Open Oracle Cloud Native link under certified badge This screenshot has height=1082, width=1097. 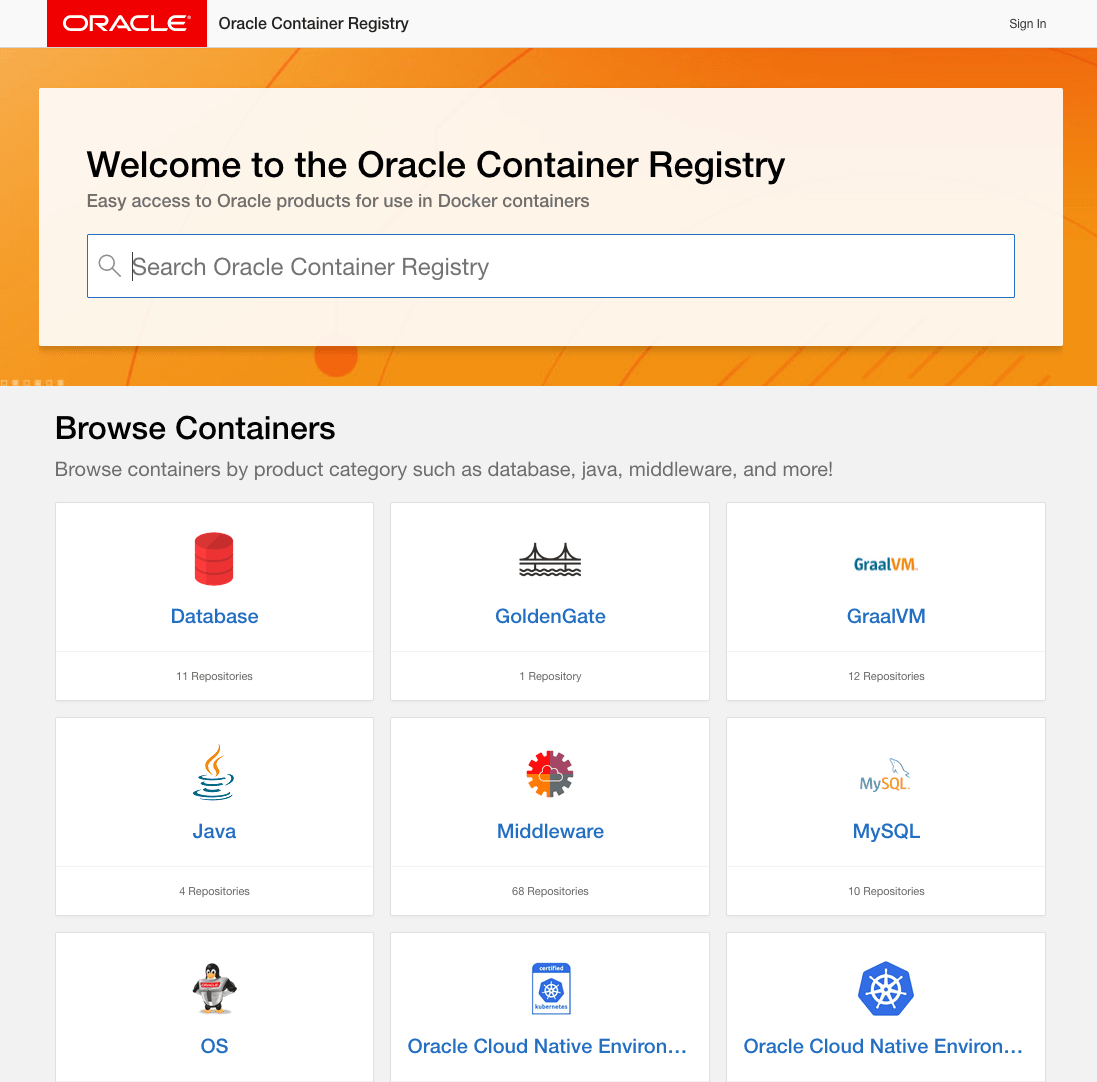point(547,1046)
